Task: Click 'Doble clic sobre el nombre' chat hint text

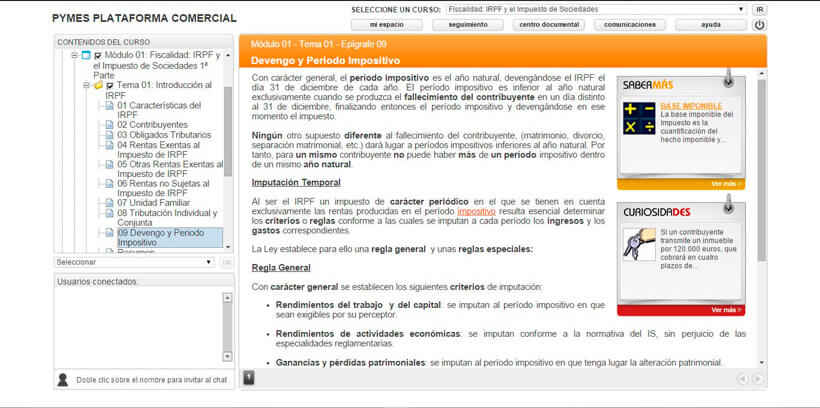Action: [x=152, y=380]
